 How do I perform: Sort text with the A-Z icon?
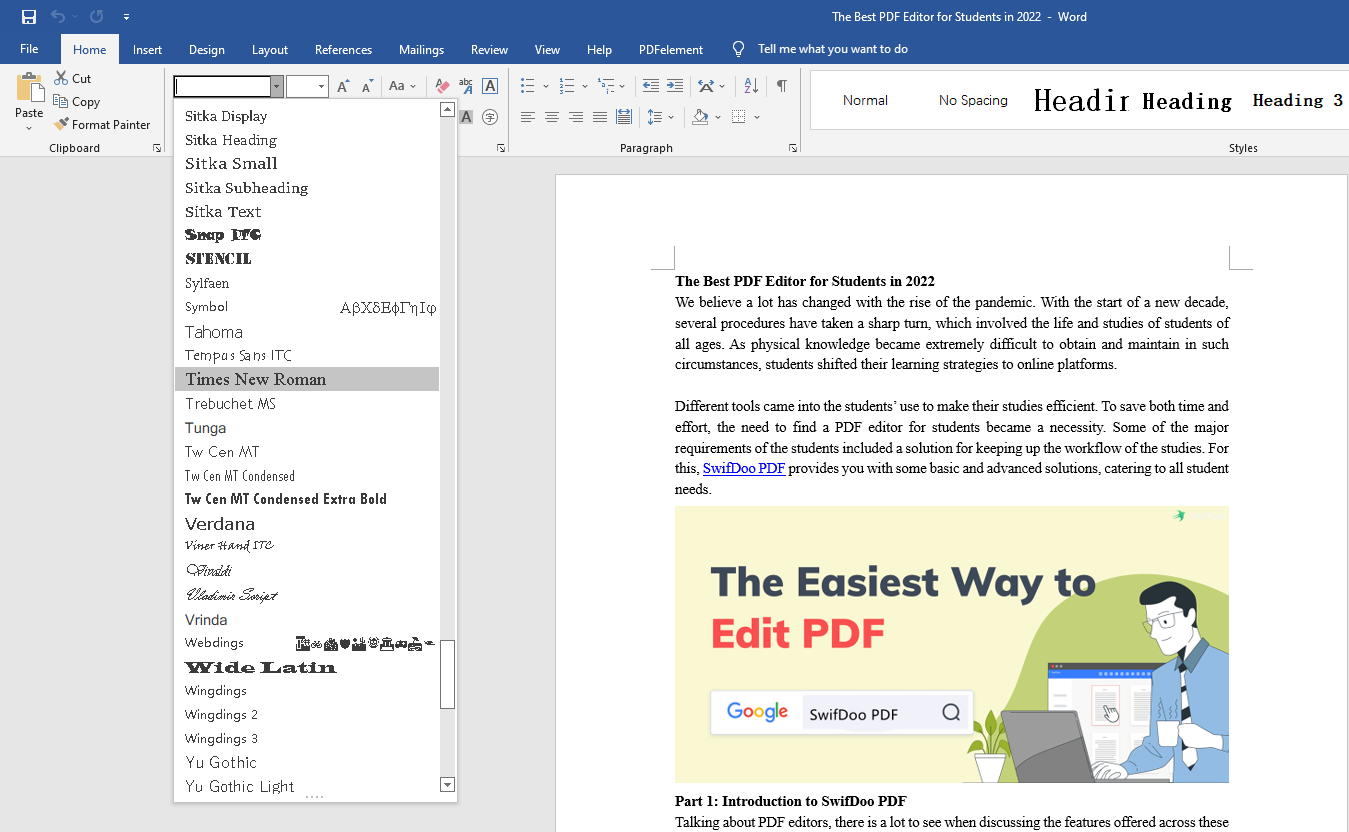(751, 86)
